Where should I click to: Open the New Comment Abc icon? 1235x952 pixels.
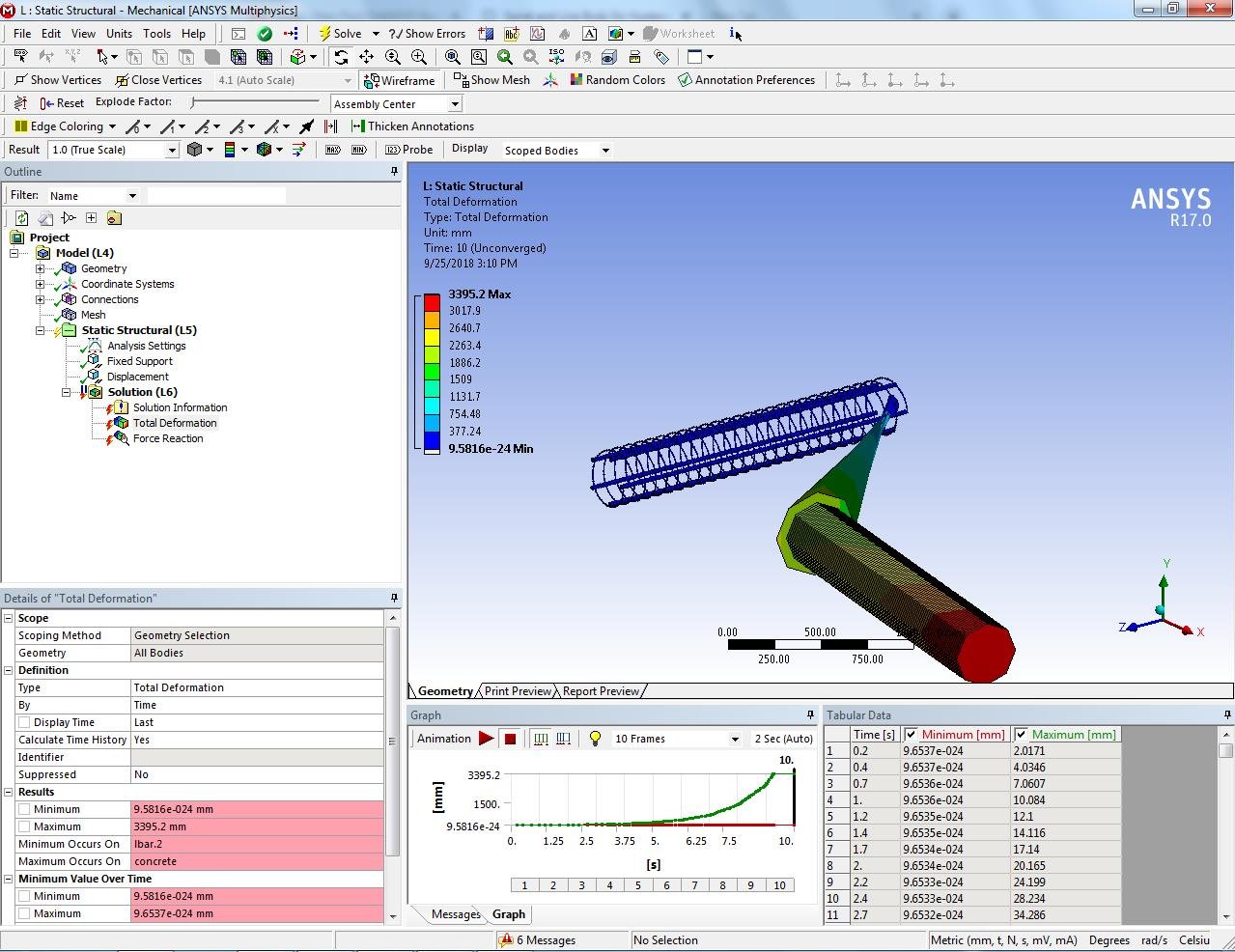512,34
